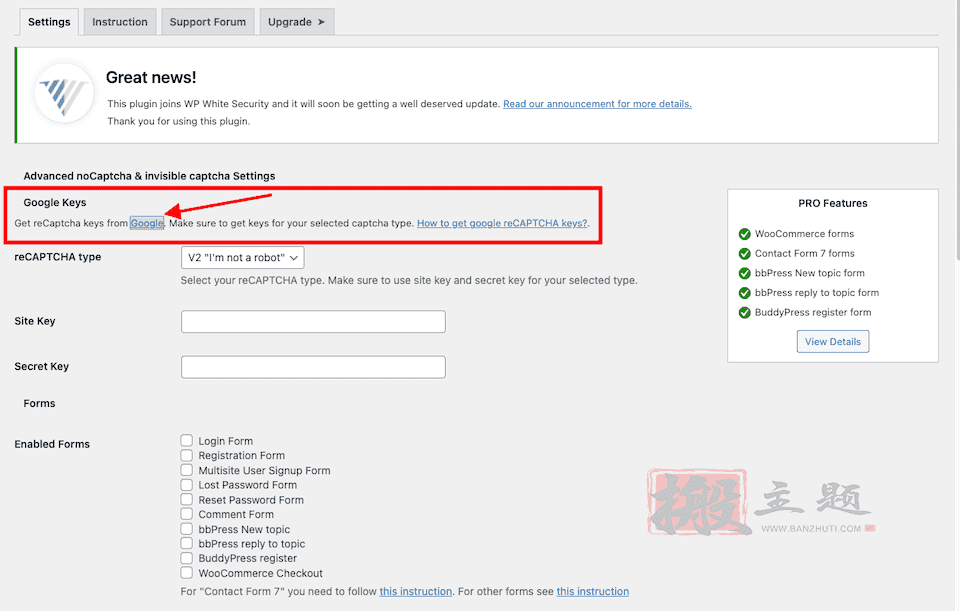Image resolution: width=960 pixels, height=611 pixels.
Task: Follow the Google link for reCaptcha keys
Action: (x=147, y=223)
